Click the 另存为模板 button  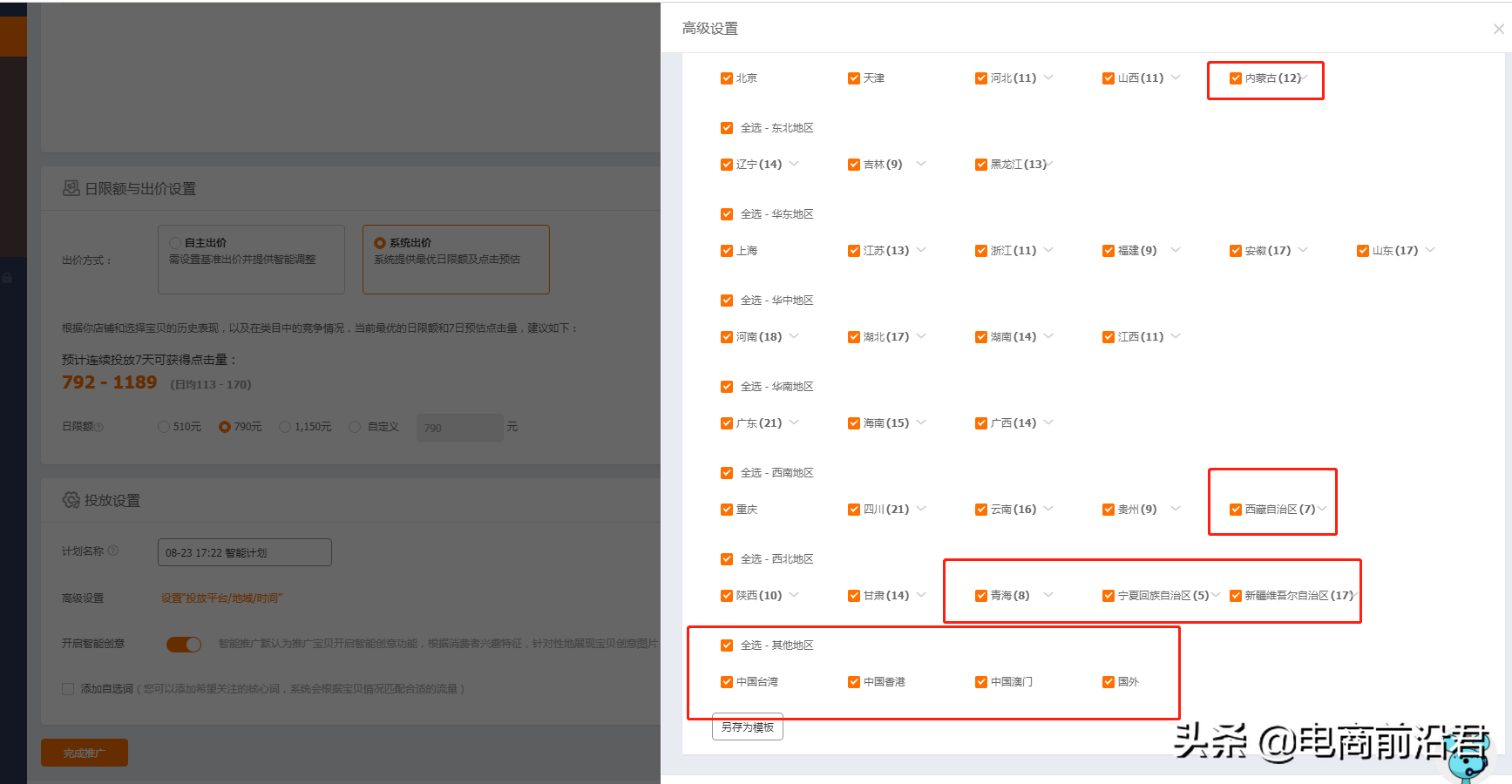[747, 727]
